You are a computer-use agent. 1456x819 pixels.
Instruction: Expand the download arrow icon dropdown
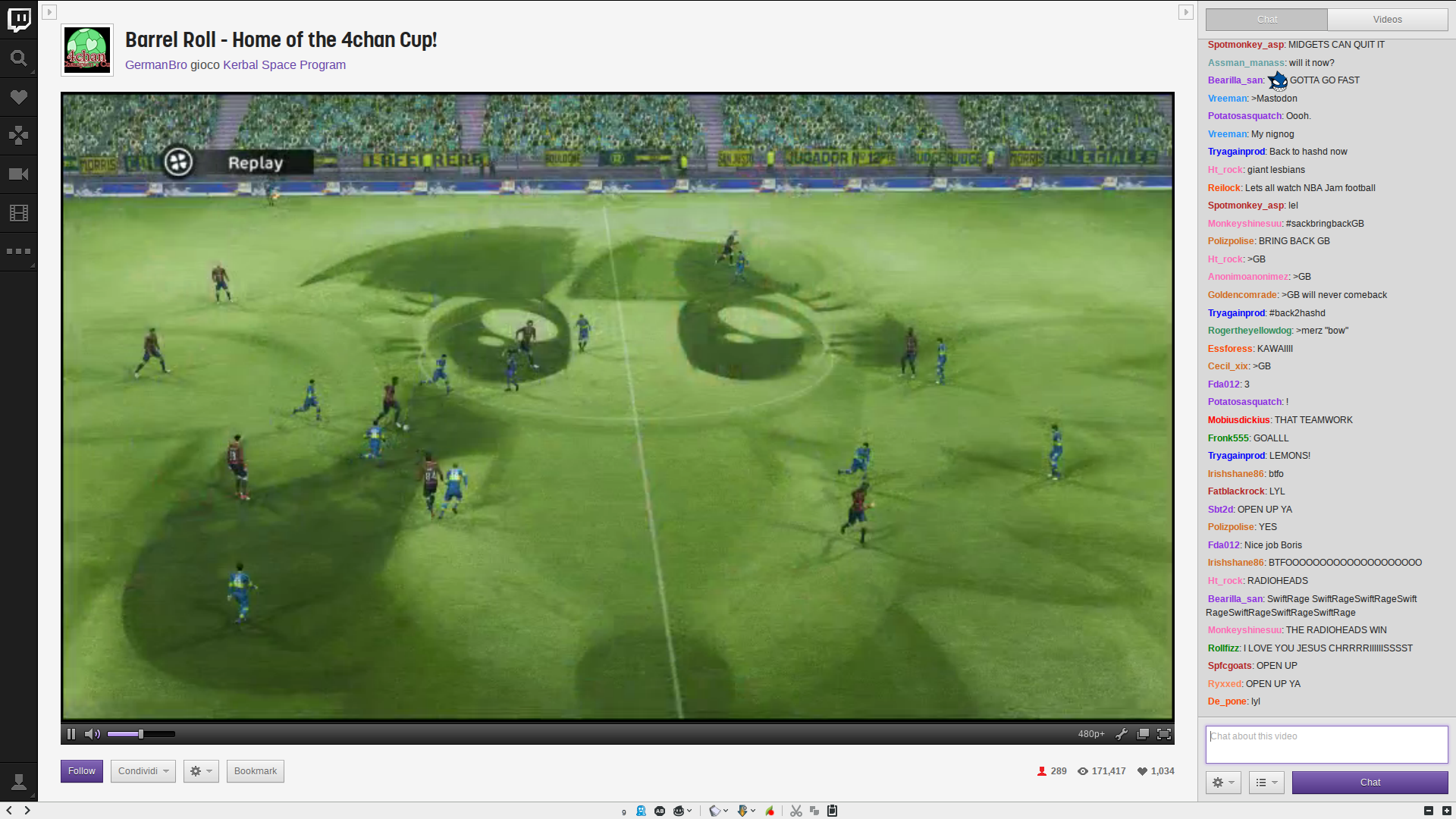[x=753, y=811]
